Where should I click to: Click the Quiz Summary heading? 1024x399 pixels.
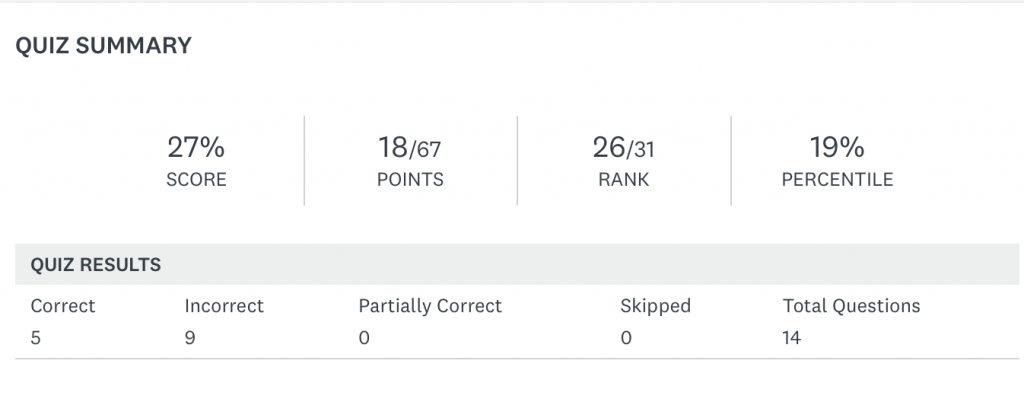click(103, 46)
